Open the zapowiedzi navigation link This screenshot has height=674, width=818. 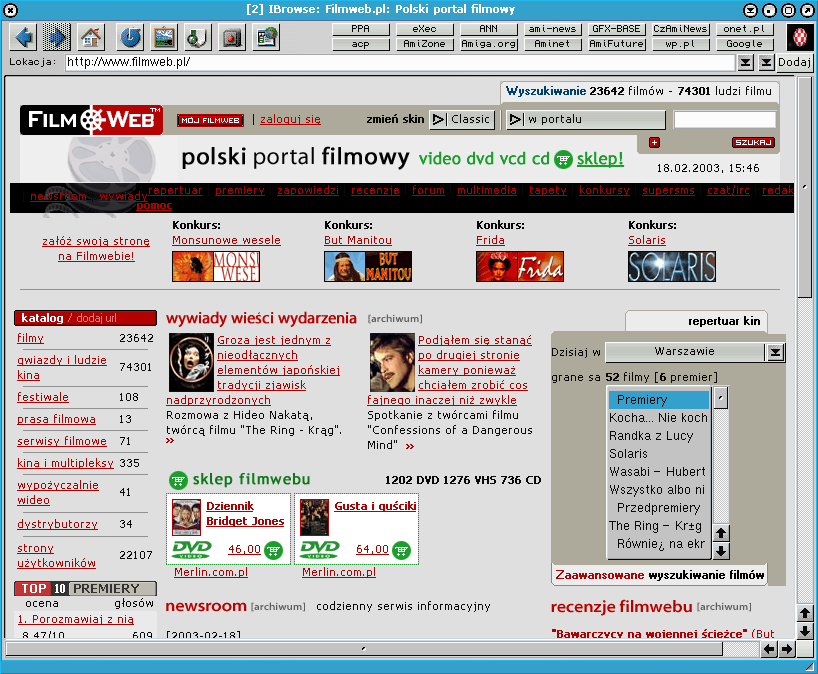coord(308,190)
